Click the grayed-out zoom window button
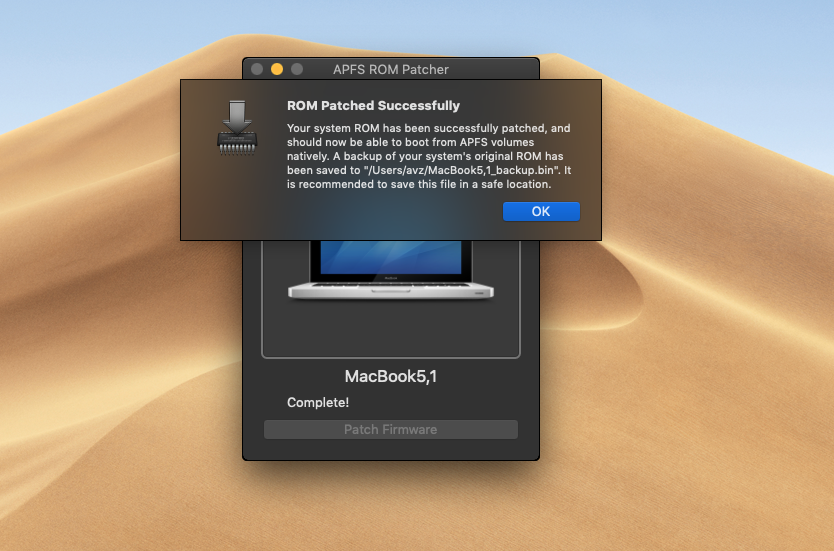834x551 pixels. click(297, 69)
